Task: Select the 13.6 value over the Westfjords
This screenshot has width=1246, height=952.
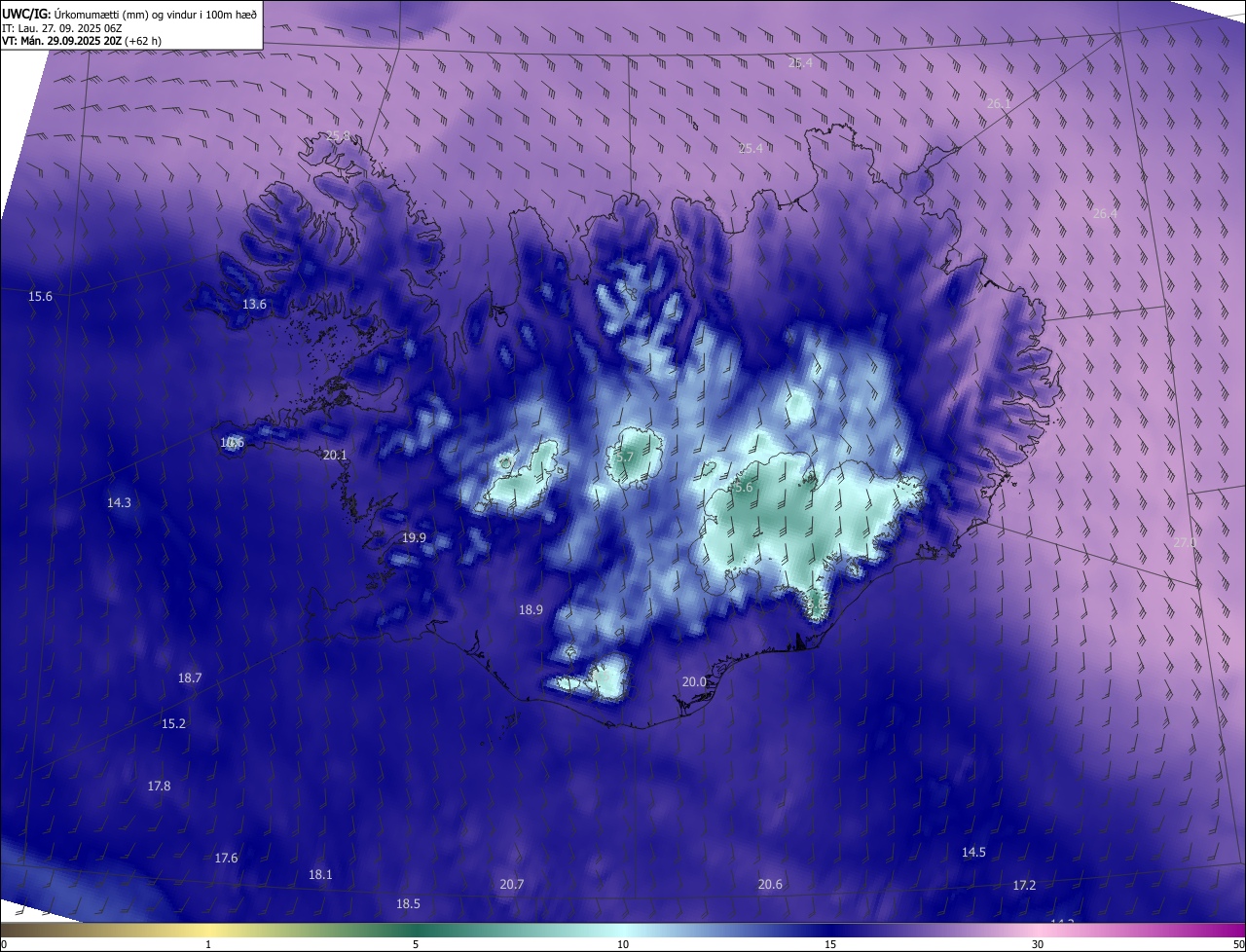Action: (254, 304)
